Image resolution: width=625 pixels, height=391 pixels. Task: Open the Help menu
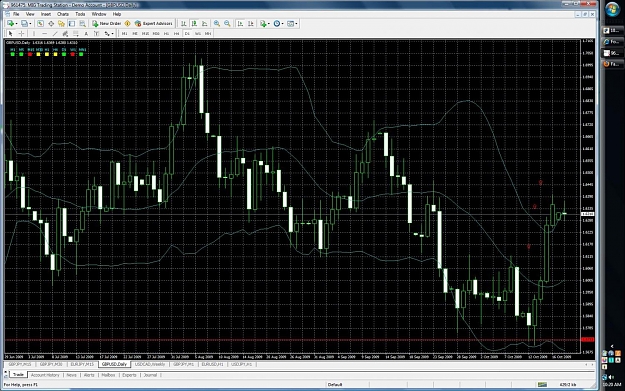click(117, 14)
